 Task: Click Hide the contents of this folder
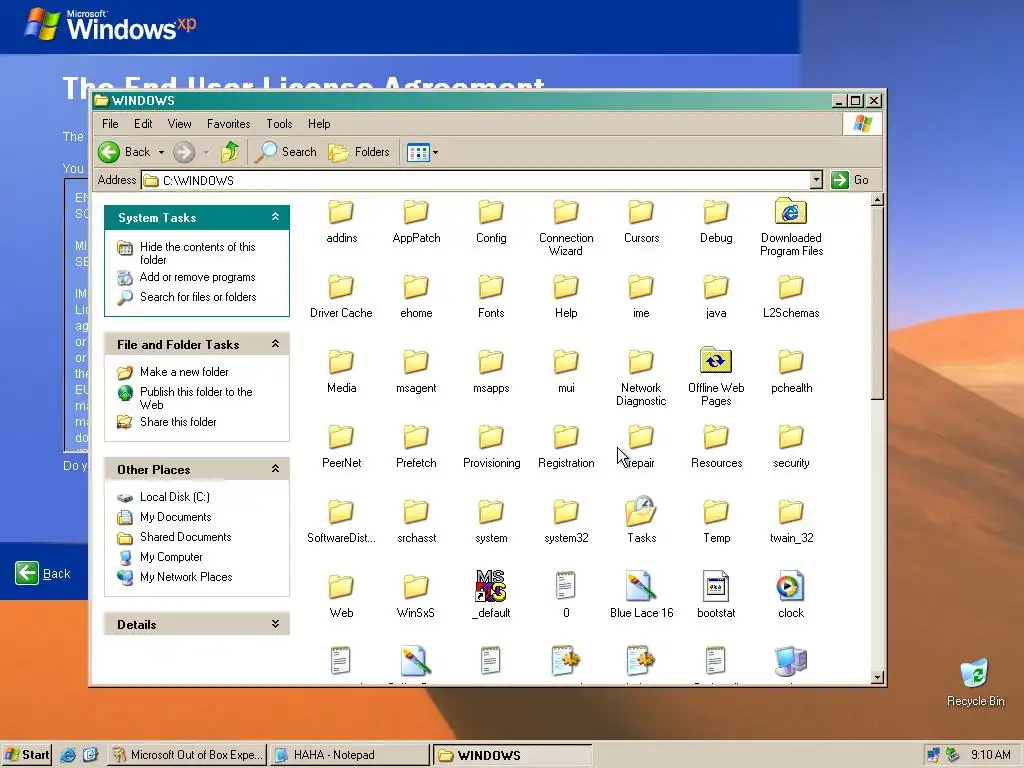tap(197, 253)
